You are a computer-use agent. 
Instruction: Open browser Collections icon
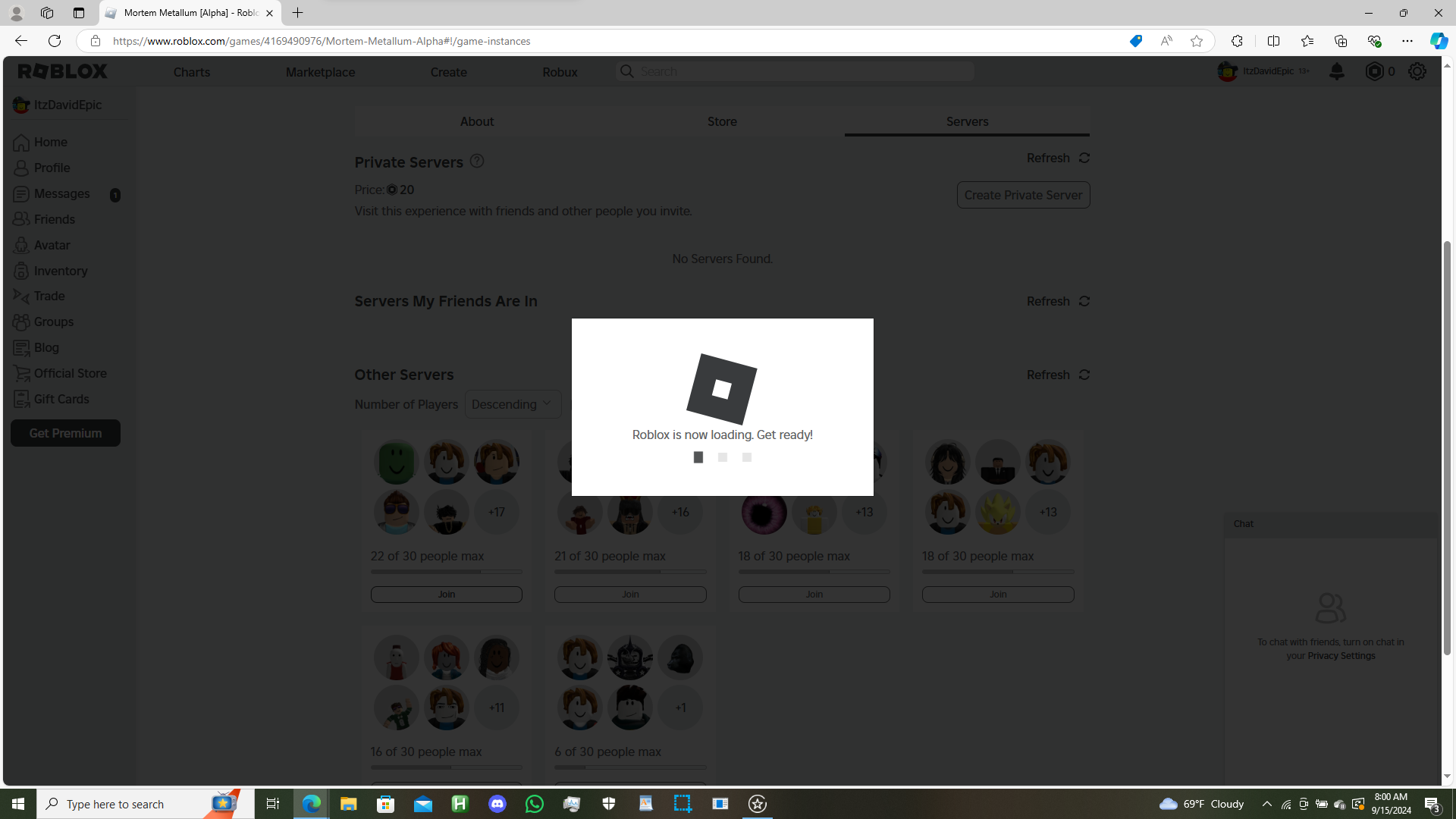tap(1341, 41)
